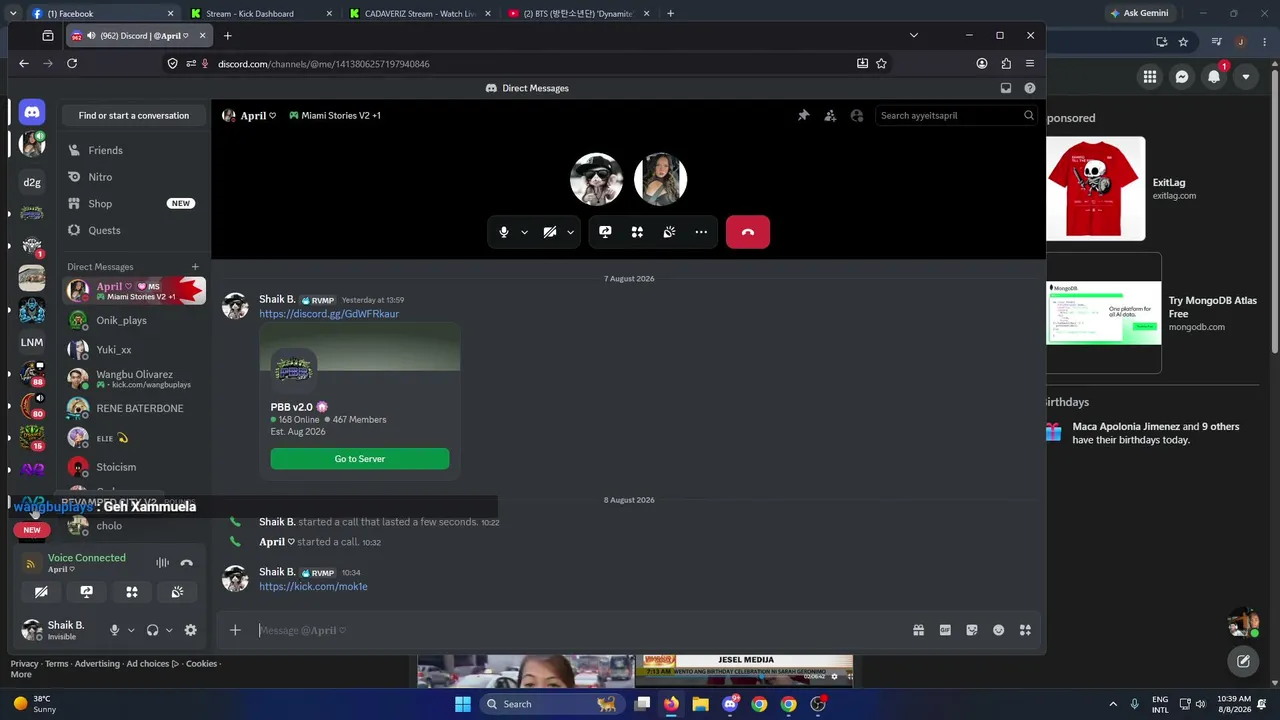Toggle camera in Voice Connected panel
The height and width of the screenshot is (720, 1280).
41,592
